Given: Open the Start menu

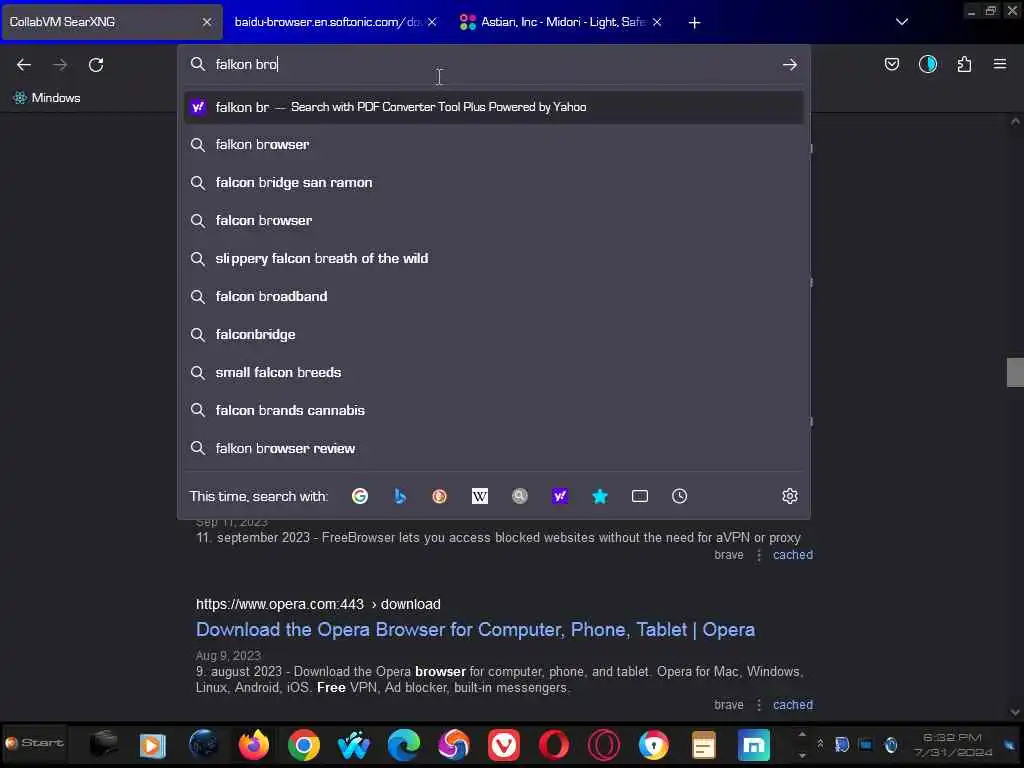Looking at the screenshot, I should pyautogui.click(x=35, y=743).
